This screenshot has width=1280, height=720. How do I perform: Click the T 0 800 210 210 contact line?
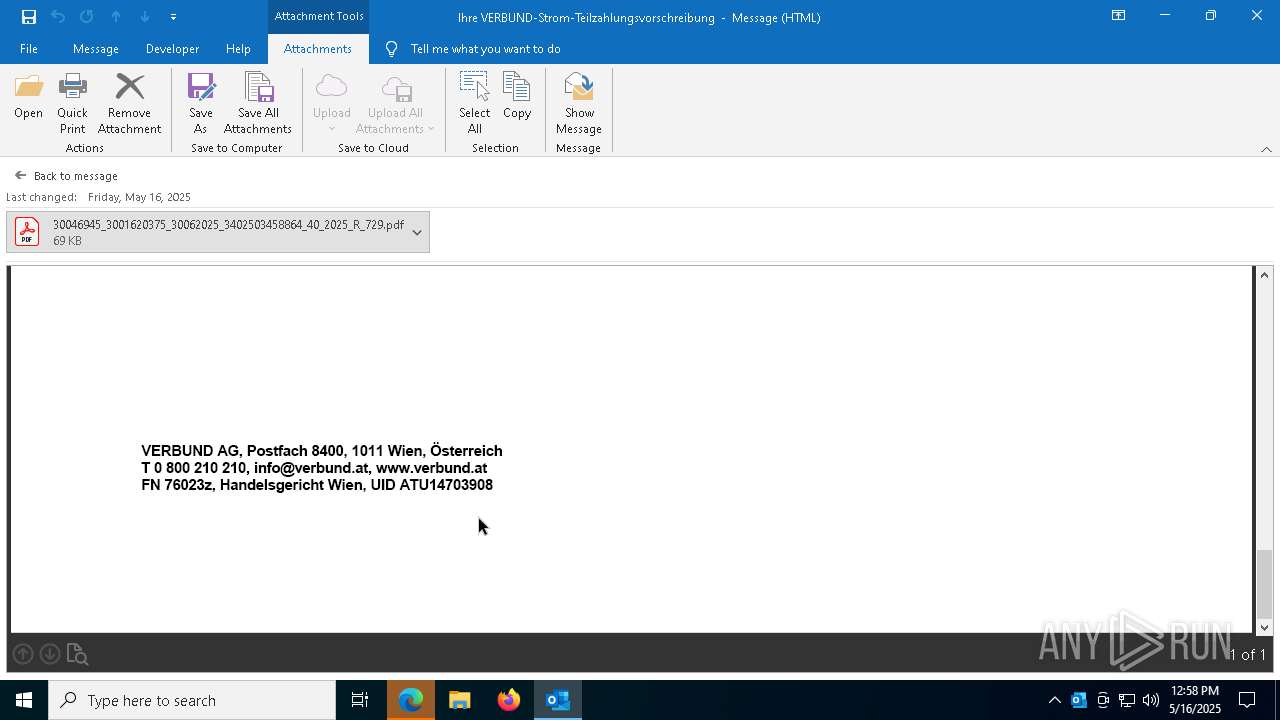click(x=314, y=468)
